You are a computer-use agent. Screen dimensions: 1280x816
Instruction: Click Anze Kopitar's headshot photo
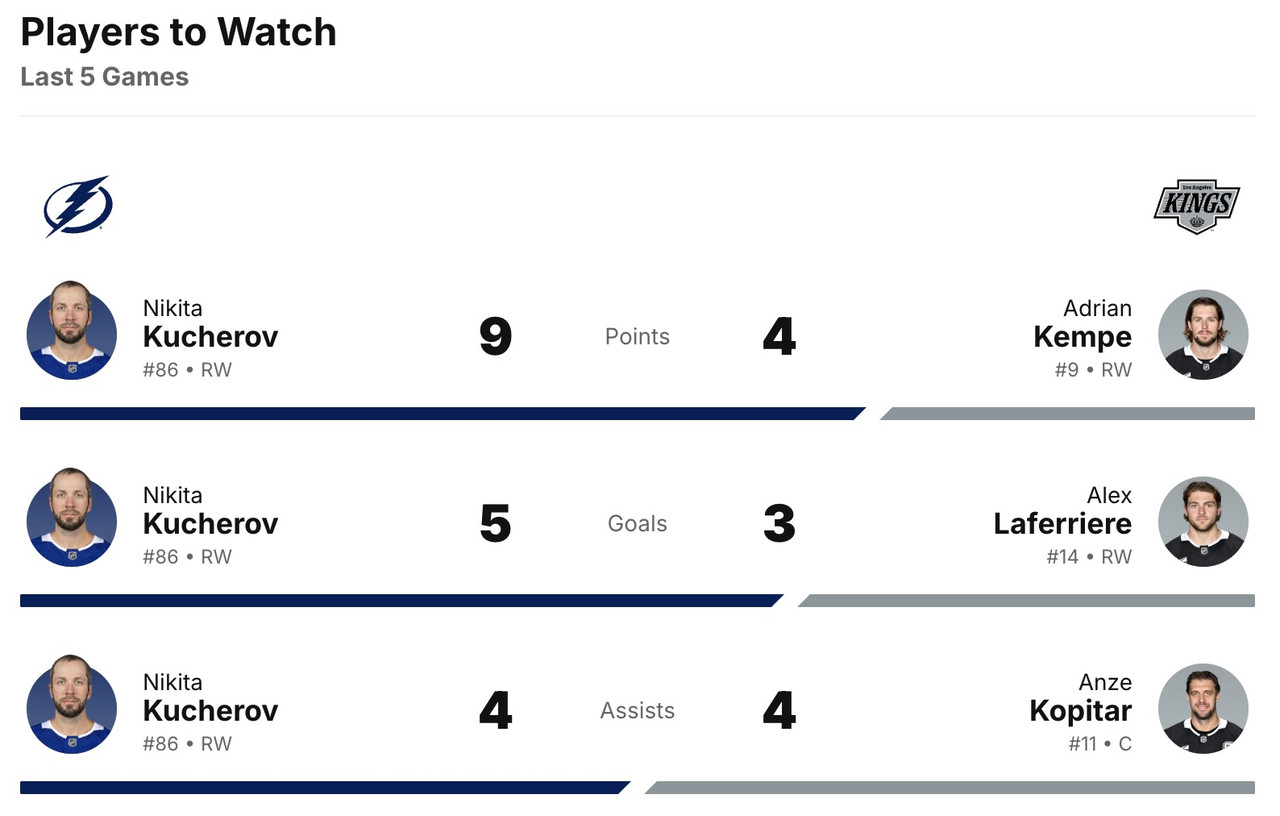coord(1203,709)
